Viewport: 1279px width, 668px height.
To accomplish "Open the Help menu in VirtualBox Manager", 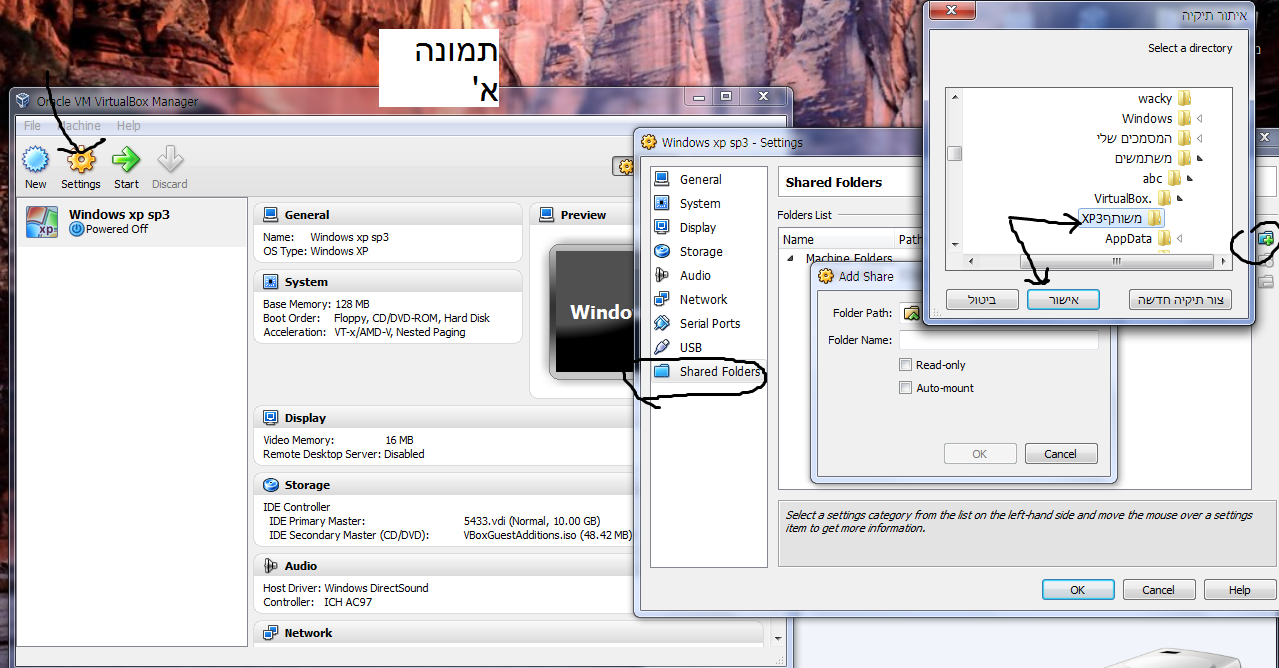I will coord(128,126).
